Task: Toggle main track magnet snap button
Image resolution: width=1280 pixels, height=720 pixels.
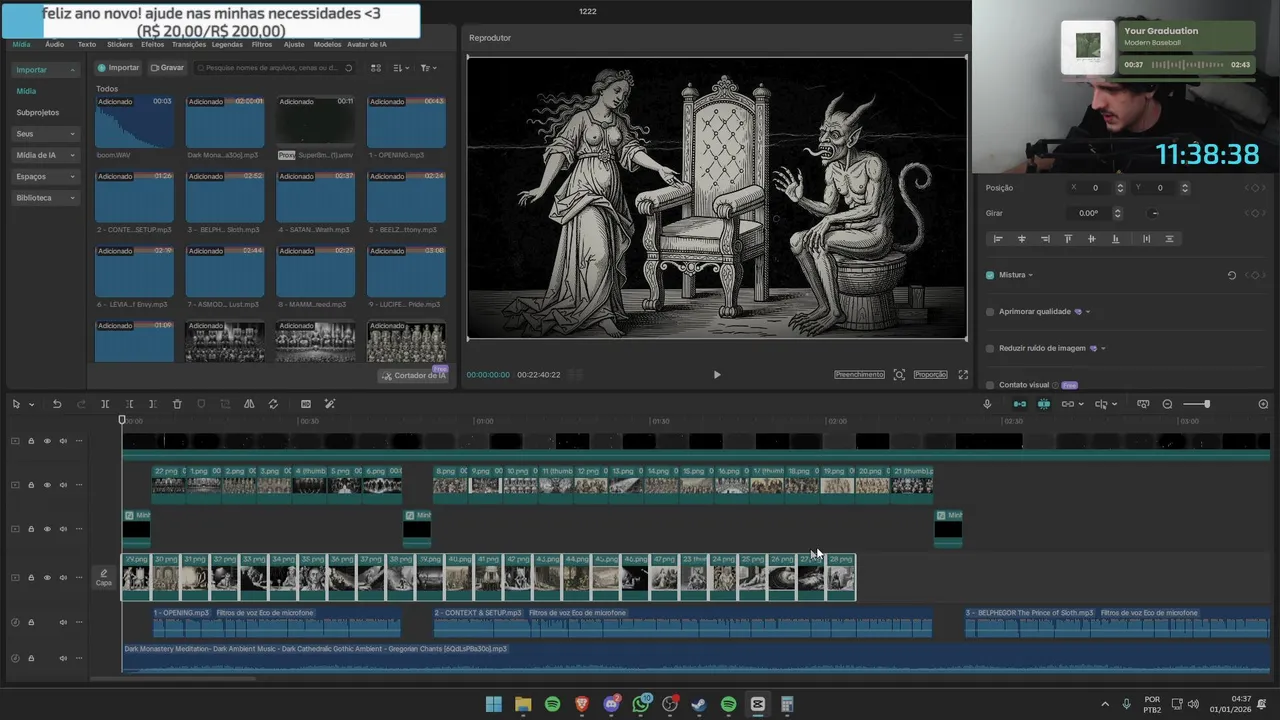Action: [x=1020, y=404]
